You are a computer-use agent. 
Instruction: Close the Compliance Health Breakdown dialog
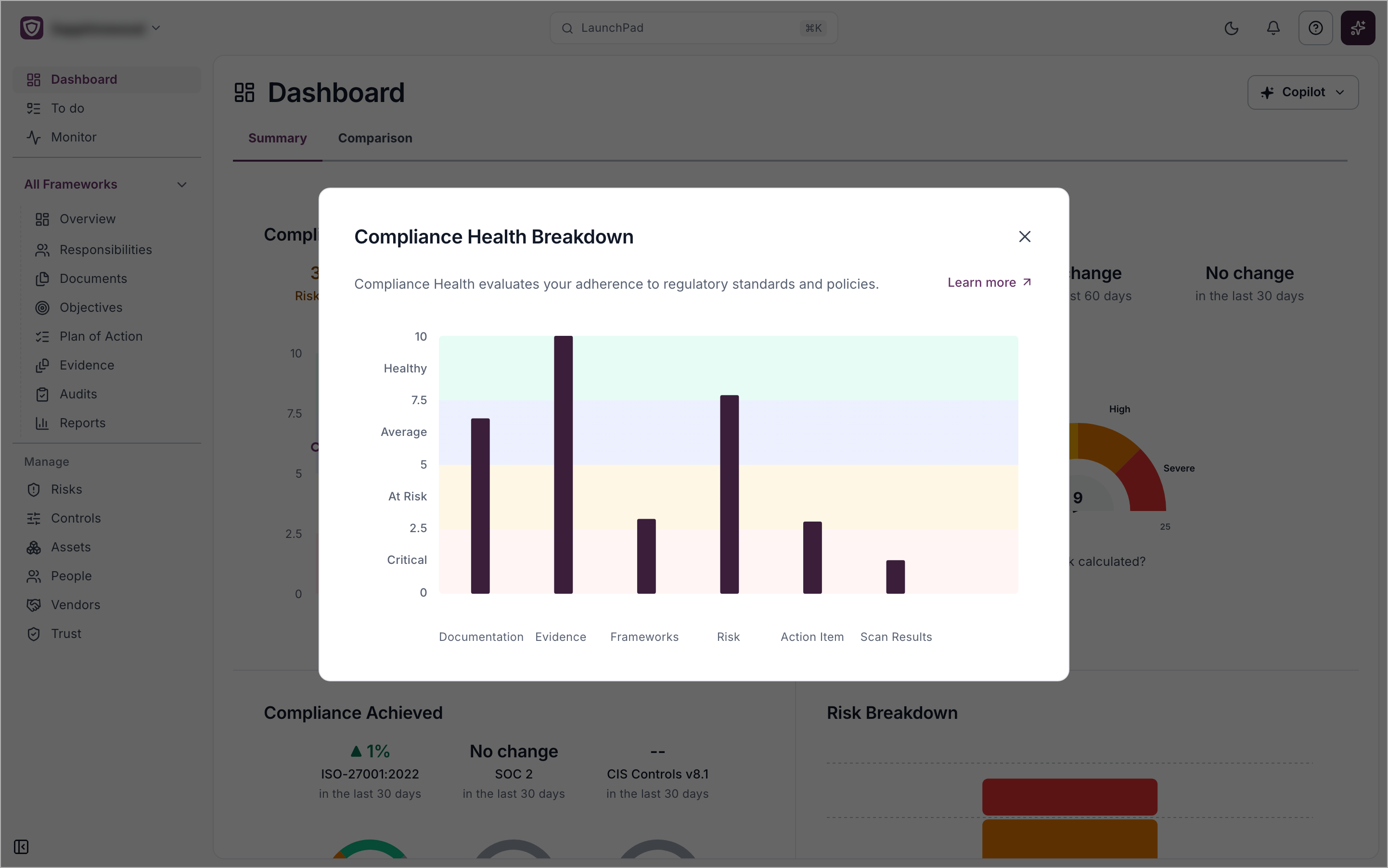1025,237
